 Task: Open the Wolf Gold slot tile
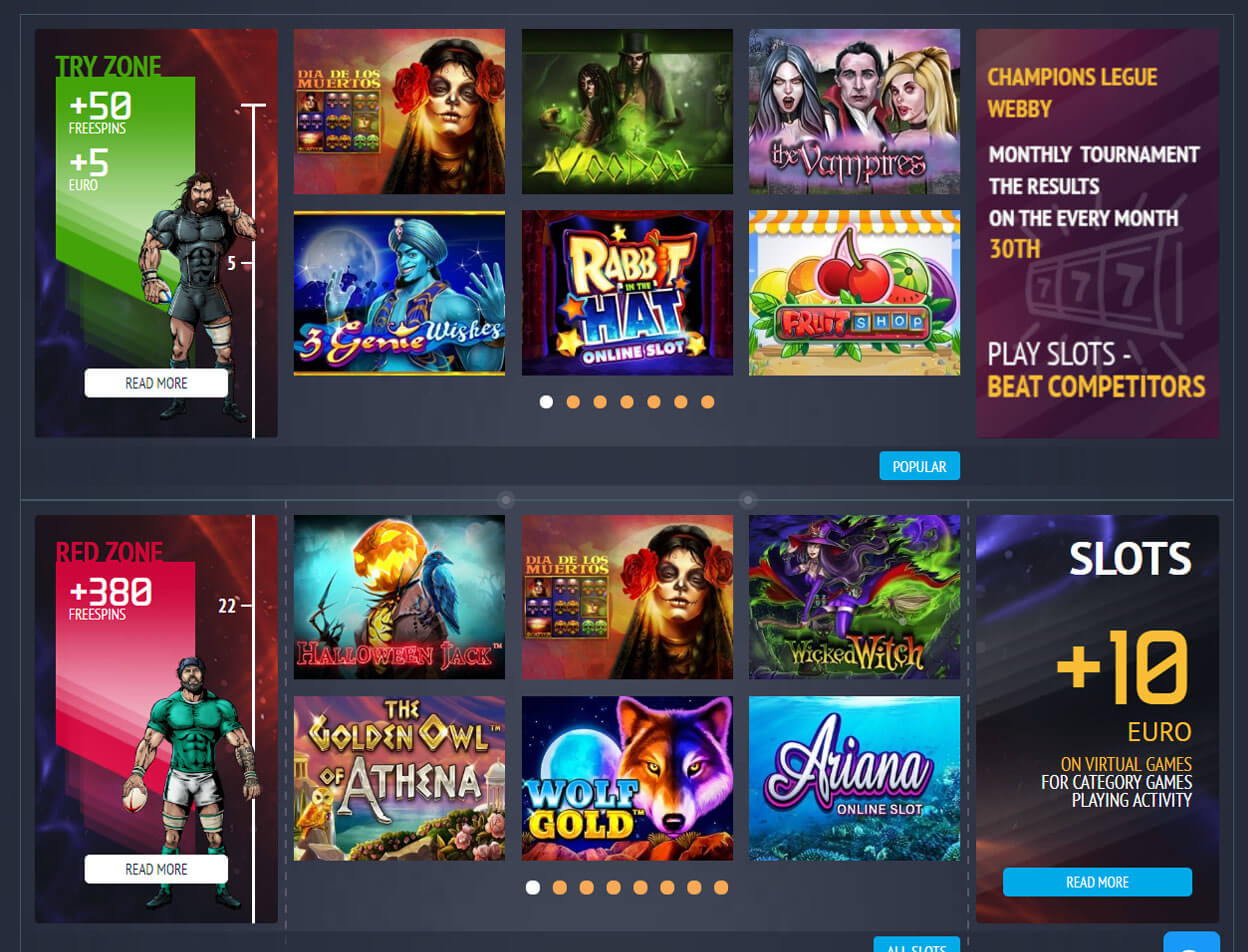pos(627,778)
